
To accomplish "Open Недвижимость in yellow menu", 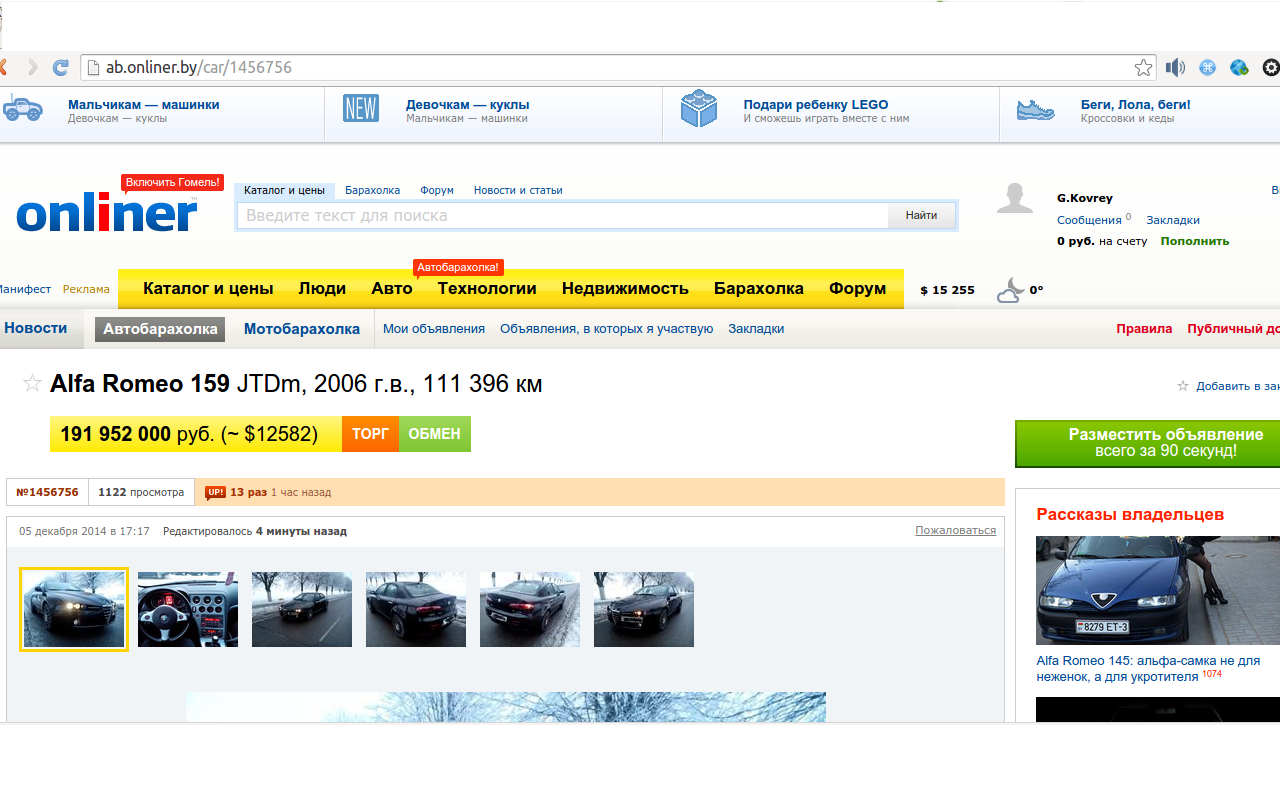I will (625, 289).
